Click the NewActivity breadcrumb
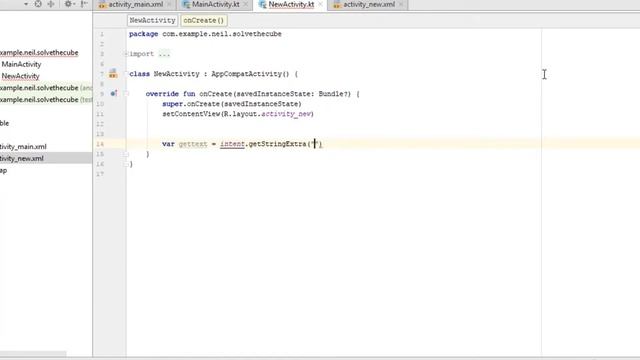 coord(152,20)
